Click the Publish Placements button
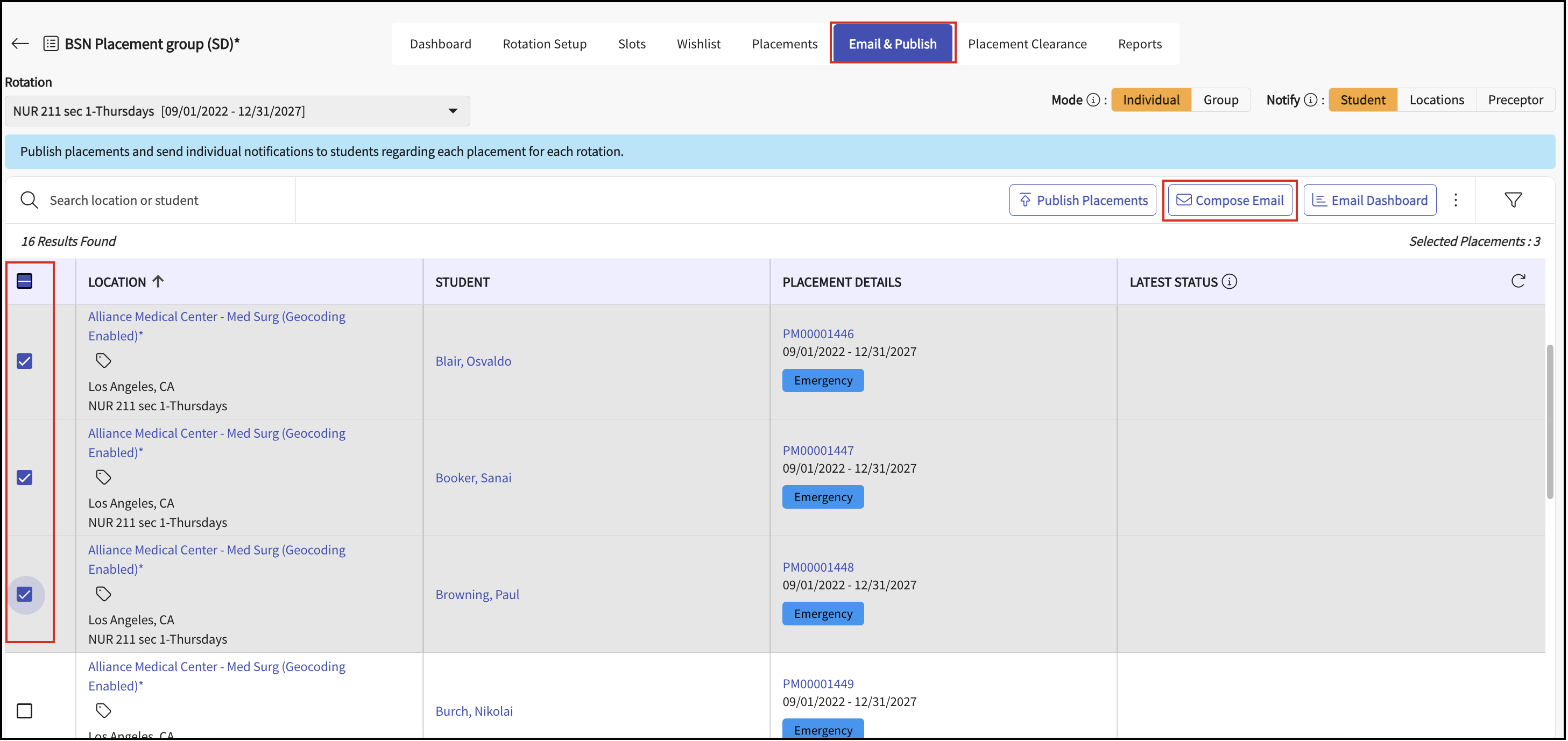This screenshot has width=1568, height=741. click(x=1082, y=200)
